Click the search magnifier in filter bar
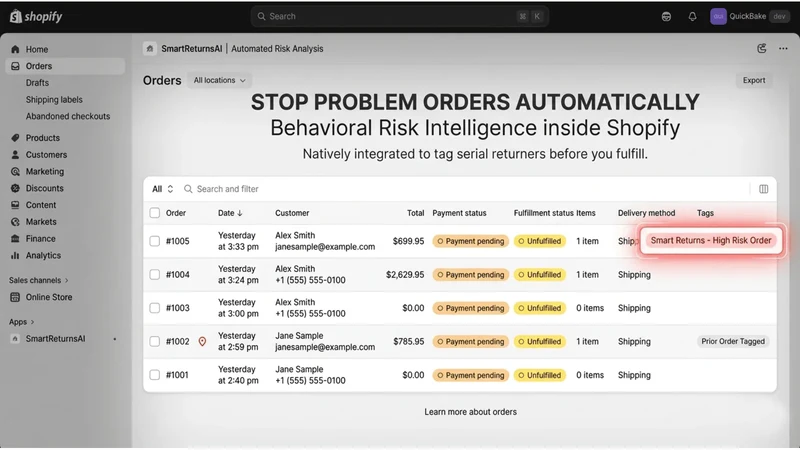Viewport: 800px width, 450px height. tap(188, 189)
